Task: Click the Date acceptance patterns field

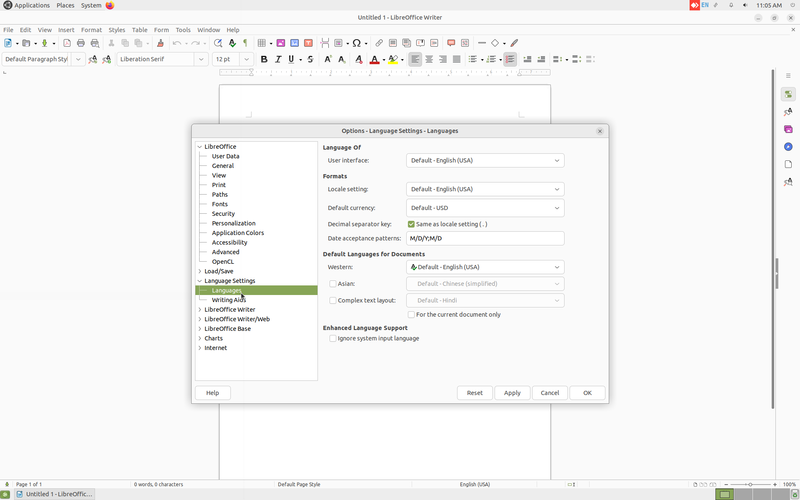Action: point(485,238)
